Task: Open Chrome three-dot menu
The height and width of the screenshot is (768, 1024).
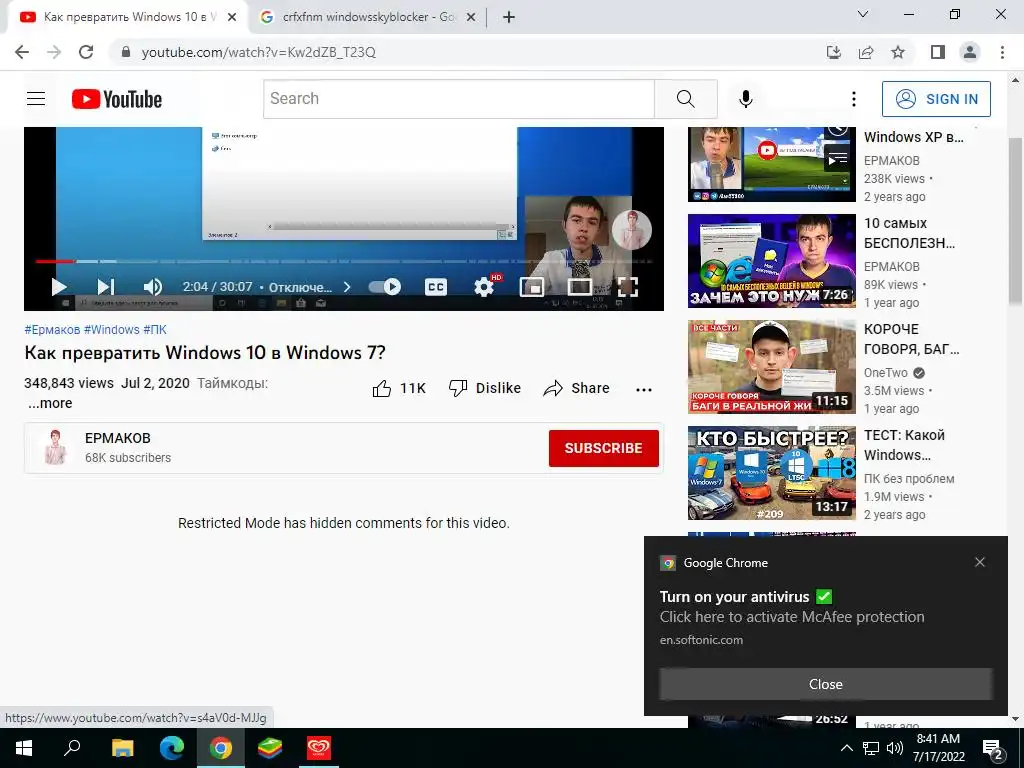Action: [1002, 52]
